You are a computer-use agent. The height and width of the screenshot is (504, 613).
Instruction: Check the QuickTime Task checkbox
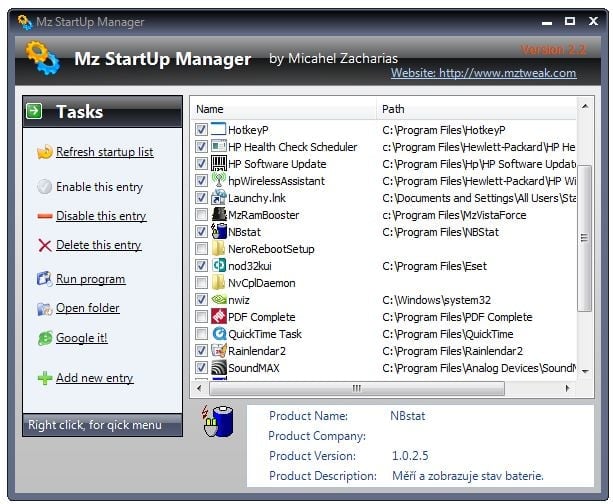pos(201,334)
